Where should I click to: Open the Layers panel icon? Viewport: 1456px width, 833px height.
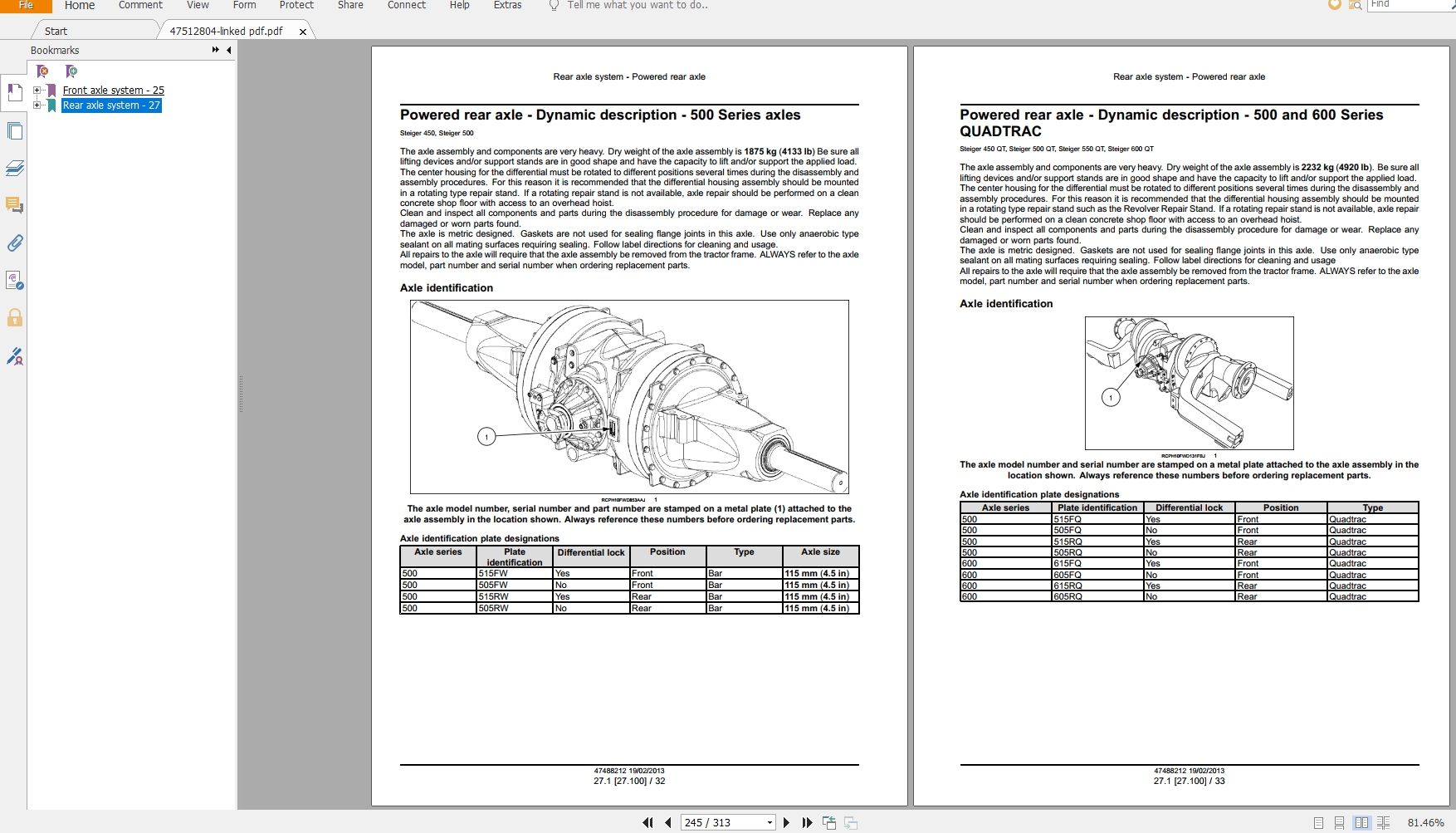click(x=14, y=168)
